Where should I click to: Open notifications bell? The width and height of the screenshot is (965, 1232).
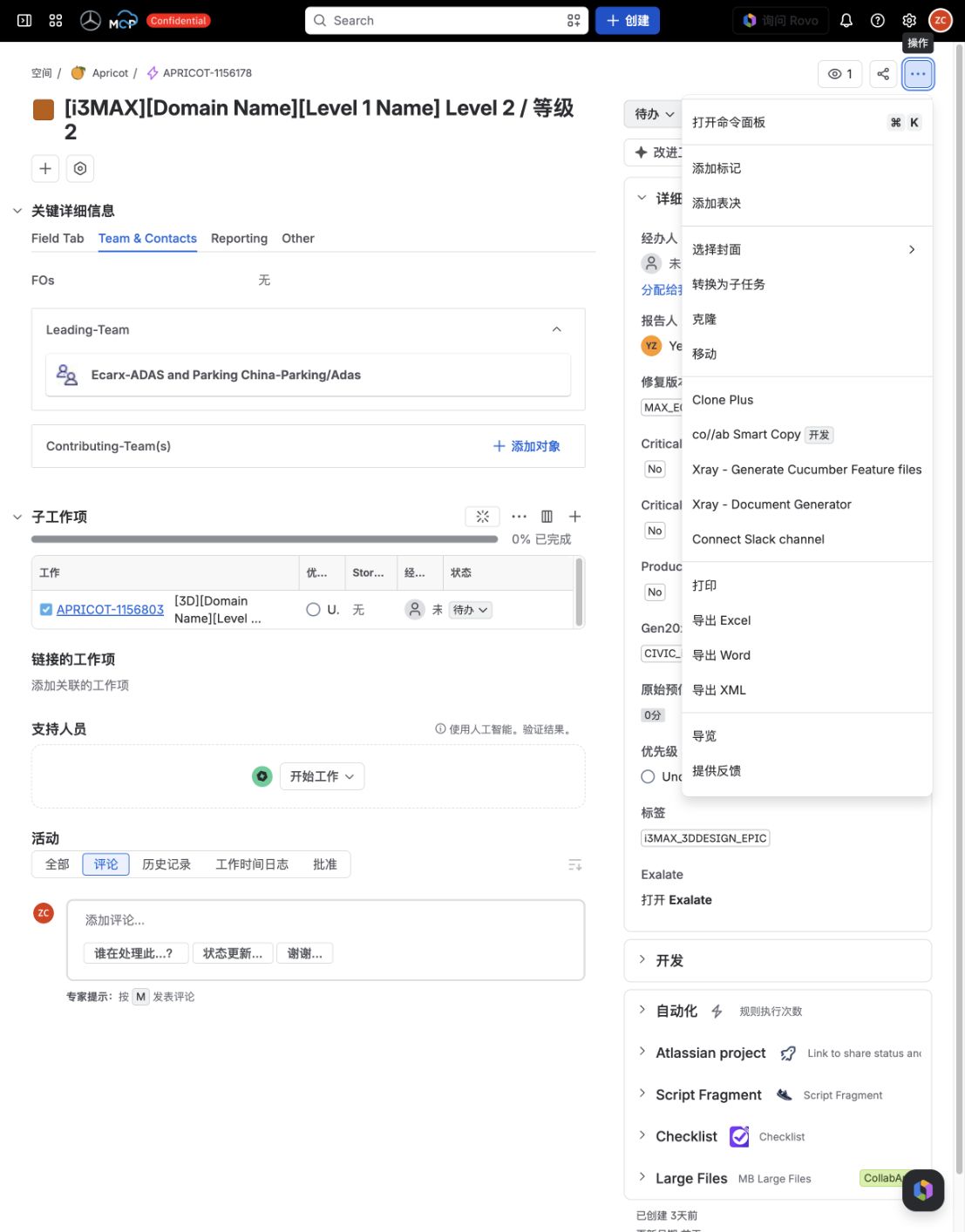(x=846, y=20)
